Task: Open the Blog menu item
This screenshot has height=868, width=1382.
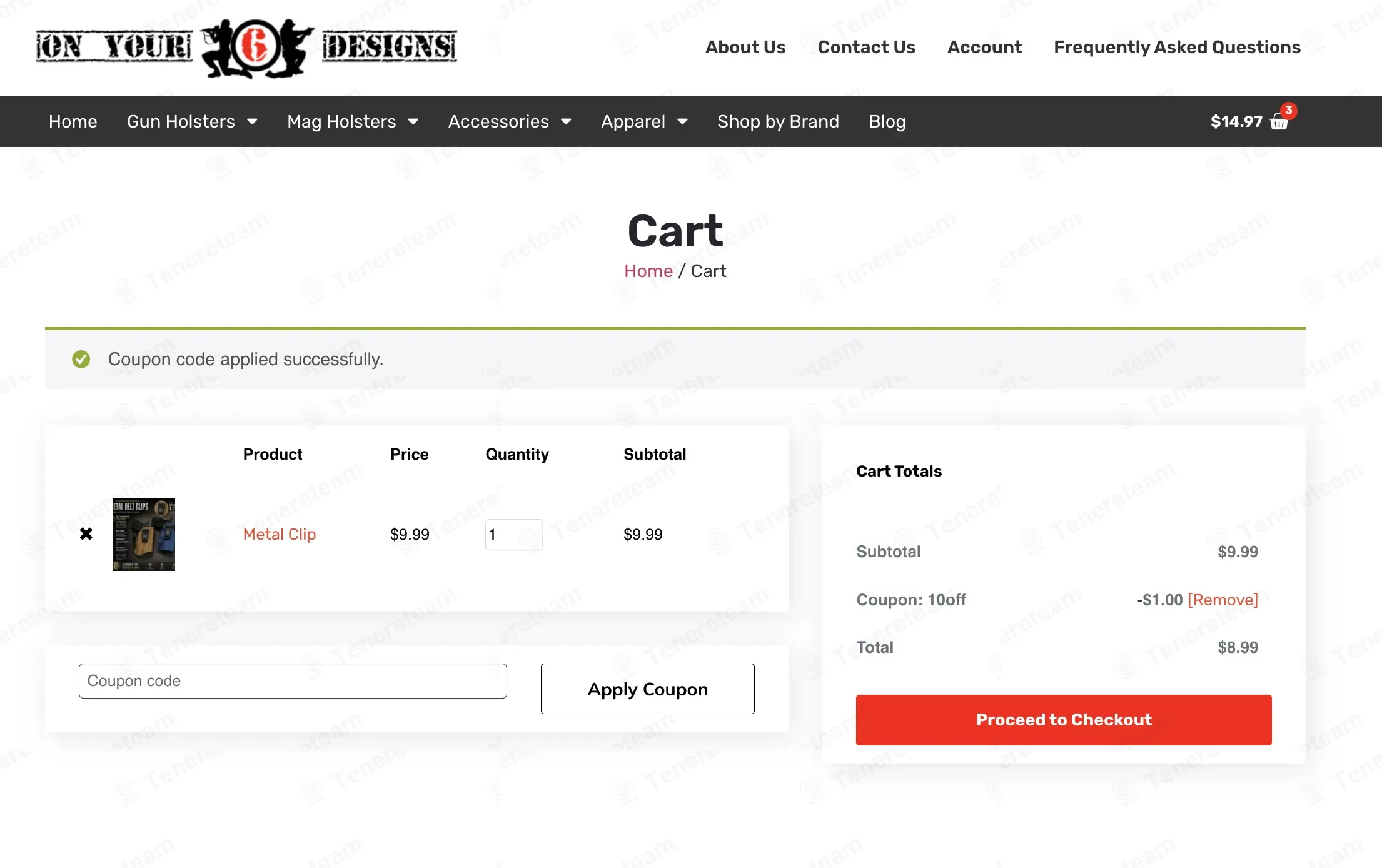Action: (887, 121)
